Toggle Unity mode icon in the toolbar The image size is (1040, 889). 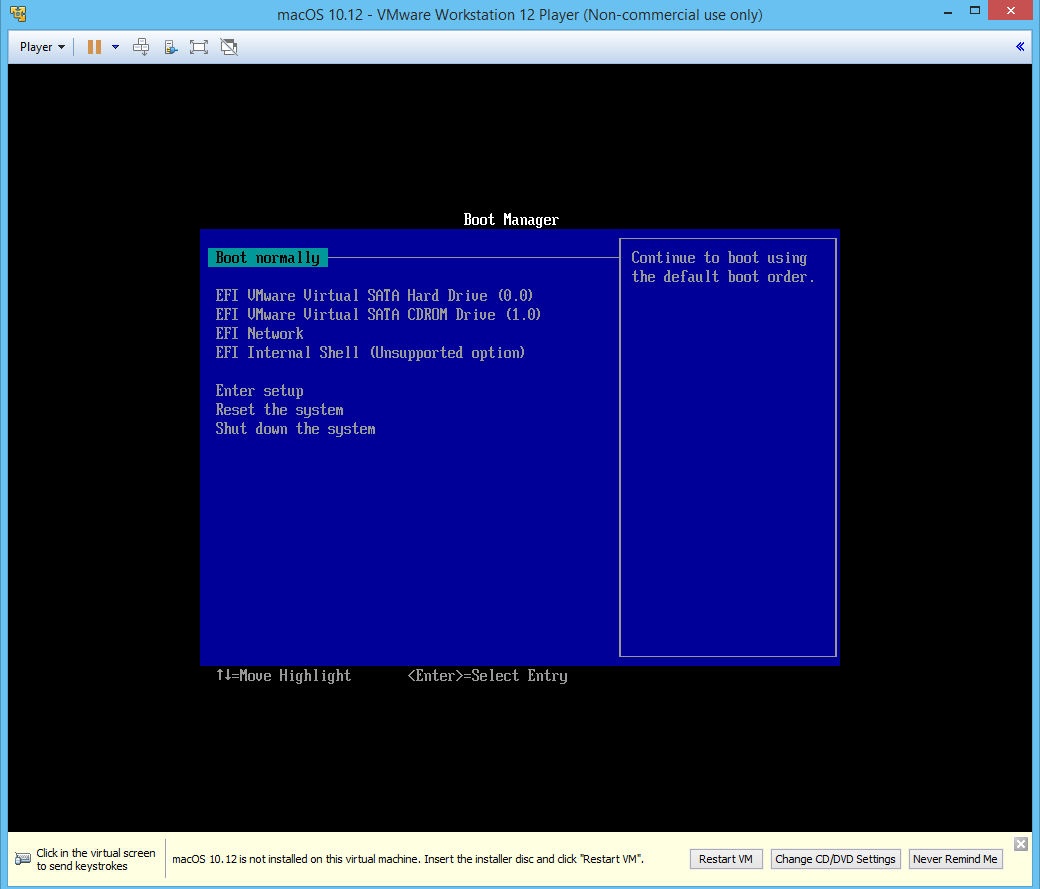[x=229, y=47]
